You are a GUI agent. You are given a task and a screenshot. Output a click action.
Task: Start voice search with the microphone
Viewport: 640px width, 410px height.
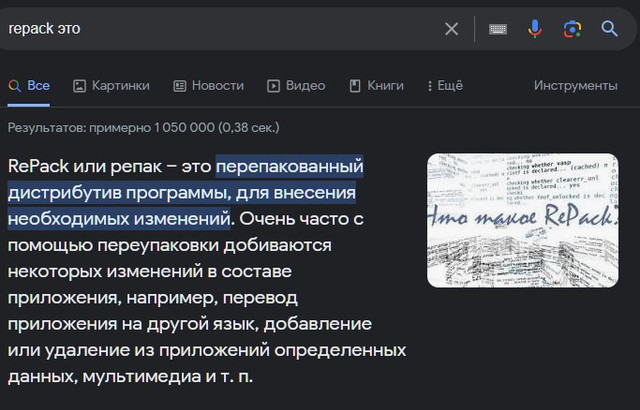point(535,29)
